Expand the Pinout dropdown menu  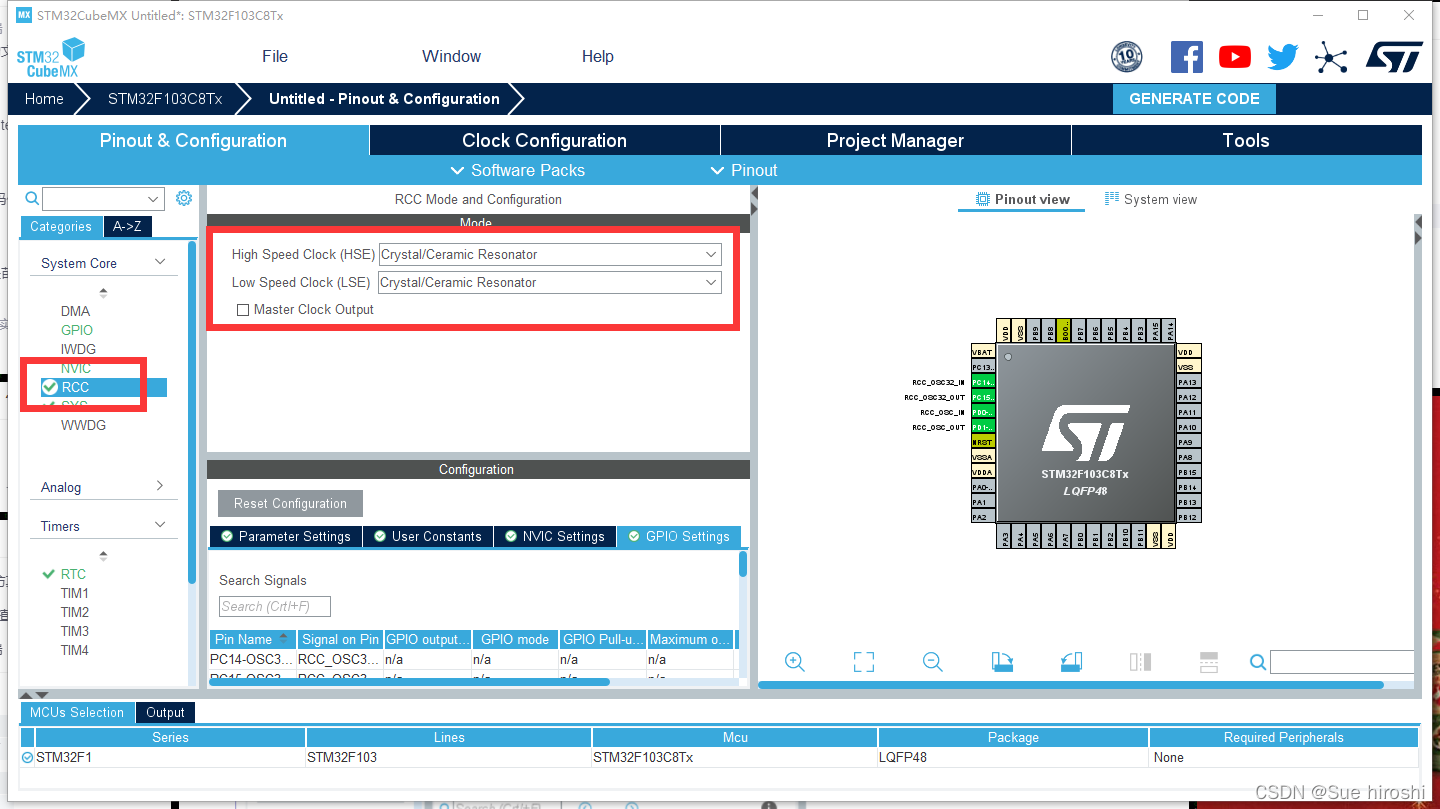[743, 170]
